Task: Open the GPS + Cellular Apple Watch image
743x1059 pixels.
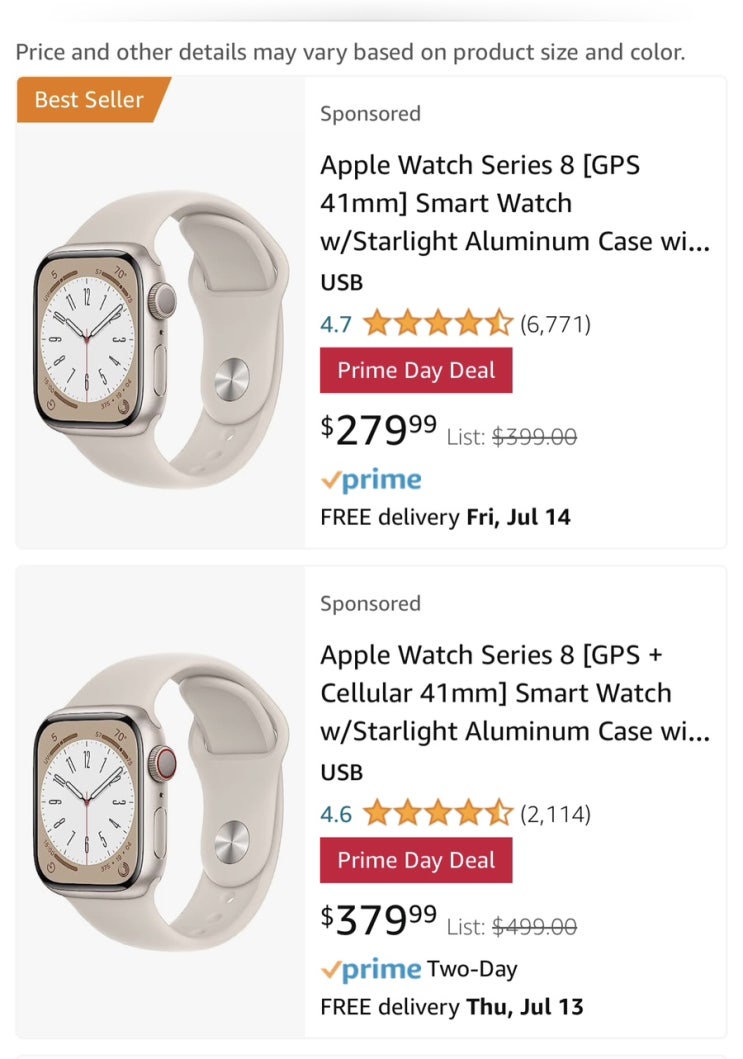Action: point(160,812)
